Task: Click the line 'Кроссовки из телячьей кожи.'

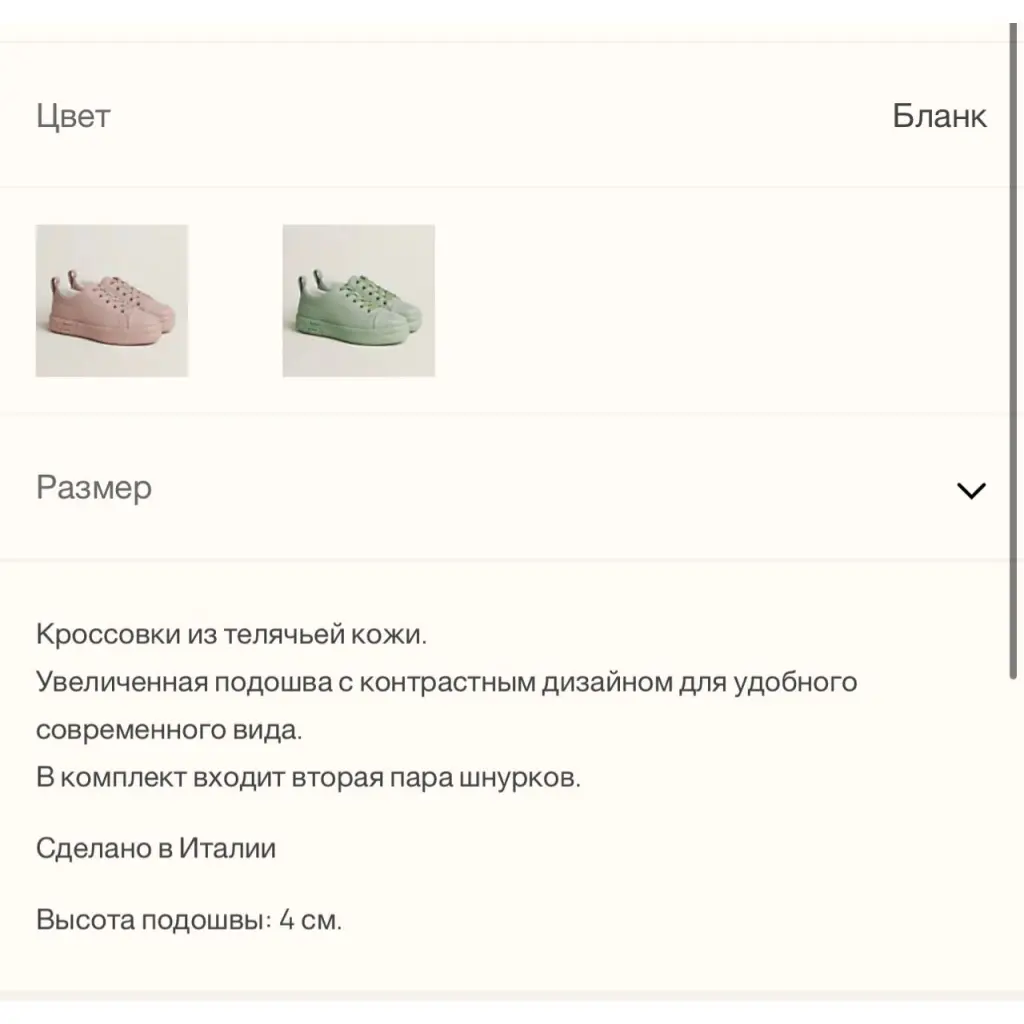Action: [x=231, y=634]
